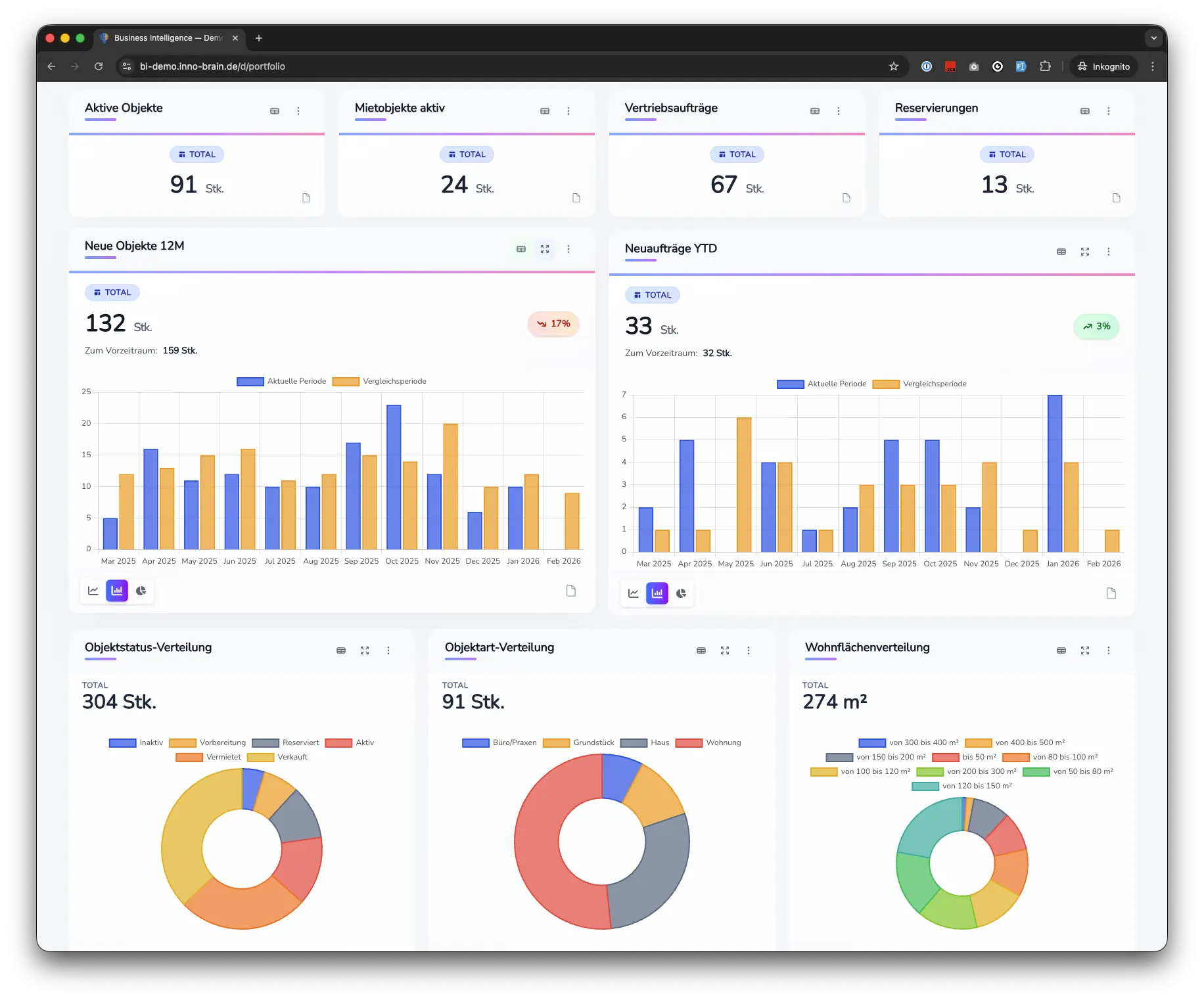Viewport: 1204px width, 1000px height.
Task: Show table view for Wohnflächenverteilung
Action: 1061,650
